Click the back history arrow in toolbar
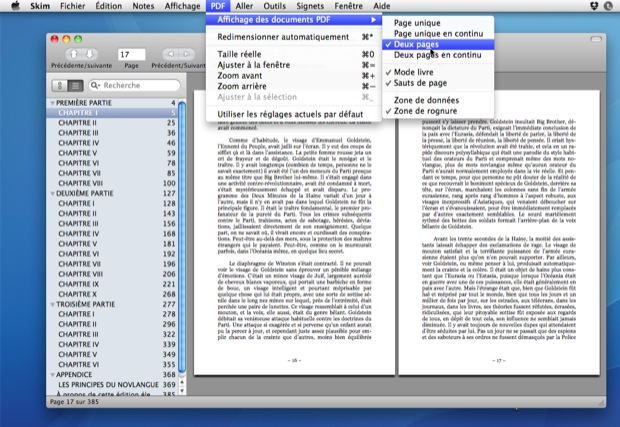 [170, 54]
